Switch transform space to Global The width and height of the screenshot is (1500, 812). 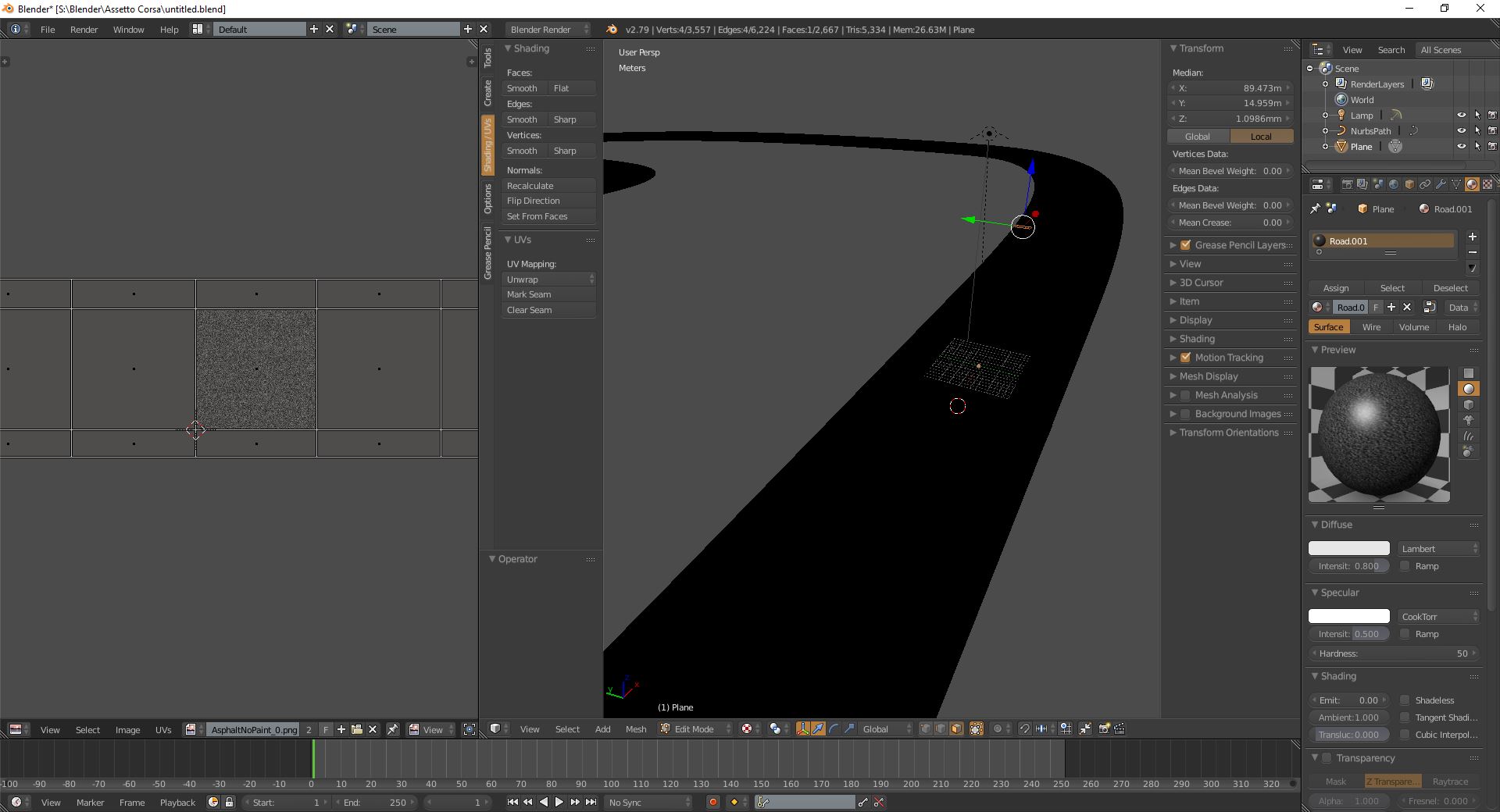(1198, 136)
